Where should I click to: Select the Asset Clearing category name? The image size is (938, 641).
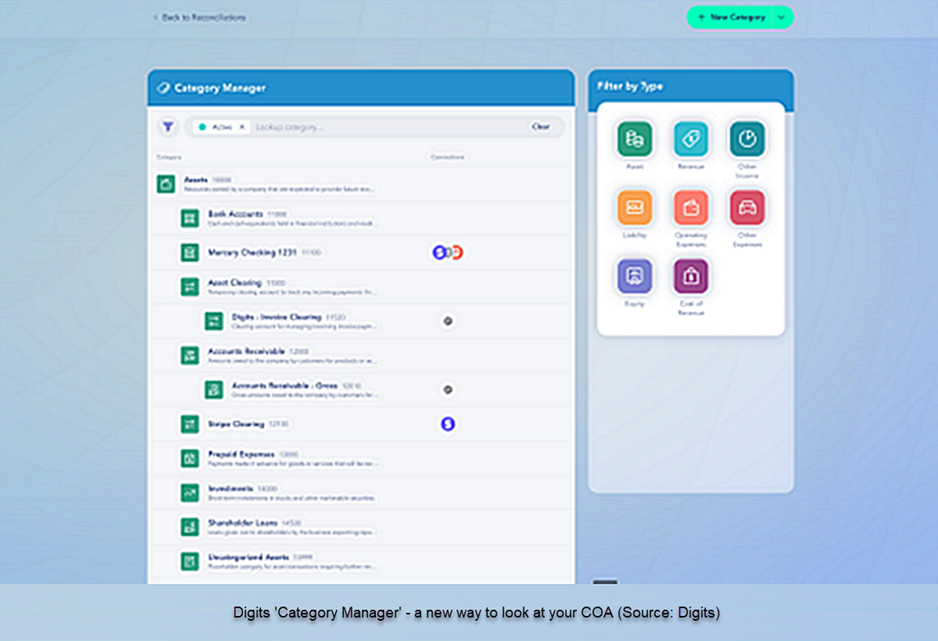[x=234, y=282]
